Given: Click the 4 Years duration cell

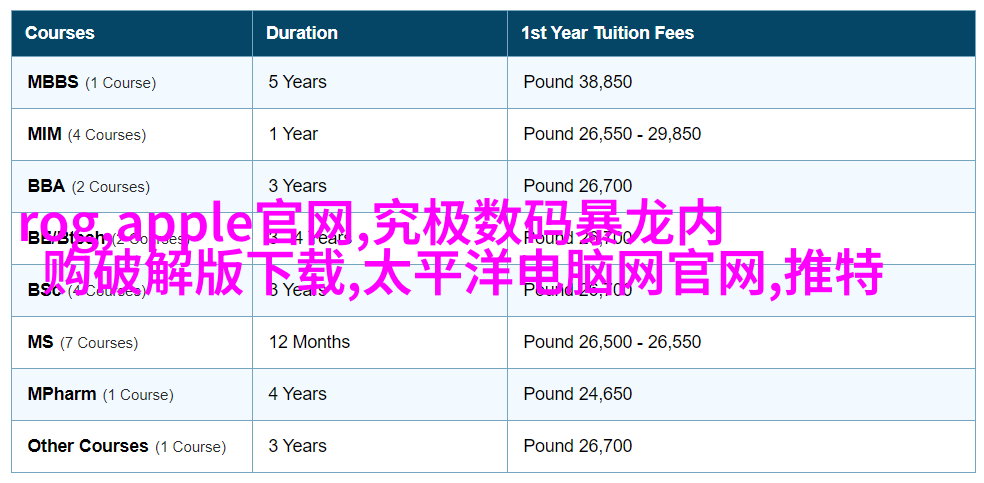Looking at the screenshot, I should 380,395.
